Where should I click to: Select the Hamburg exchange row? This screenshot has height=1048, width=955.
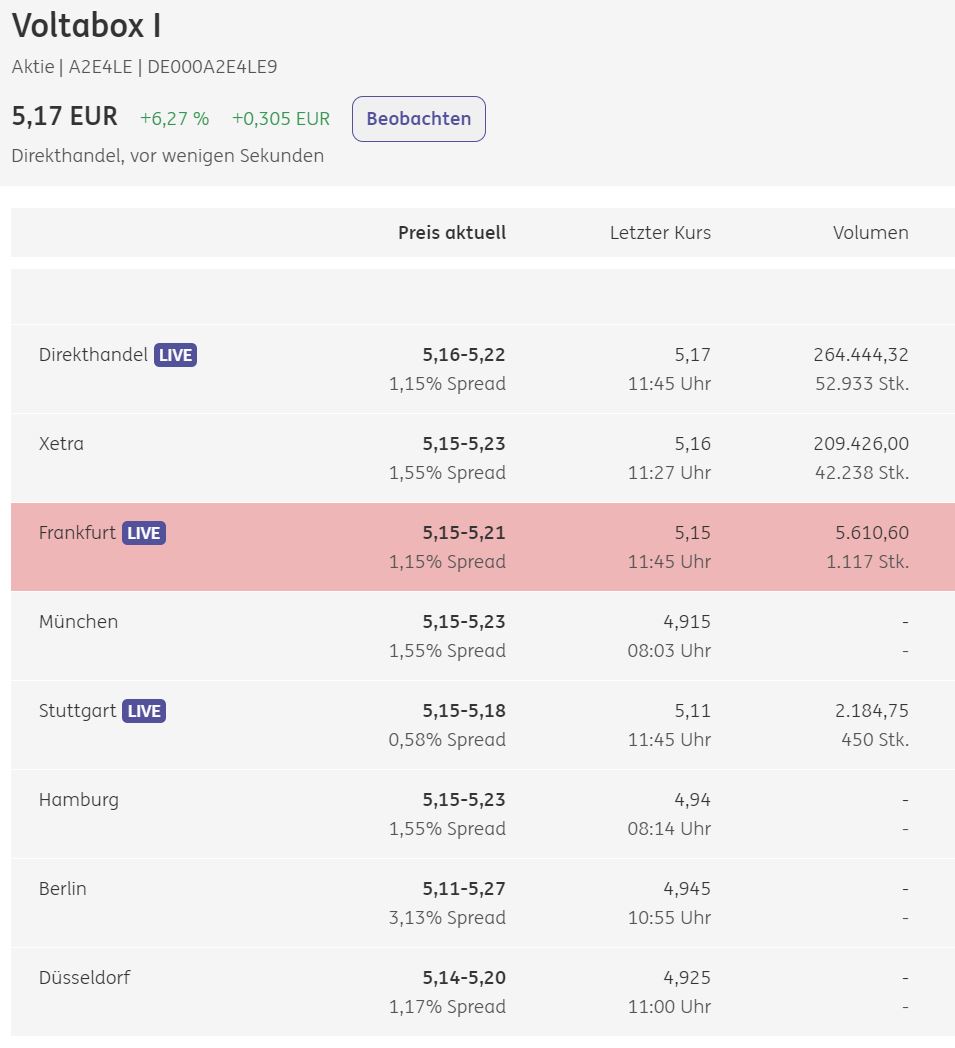(x=79, y=799)
